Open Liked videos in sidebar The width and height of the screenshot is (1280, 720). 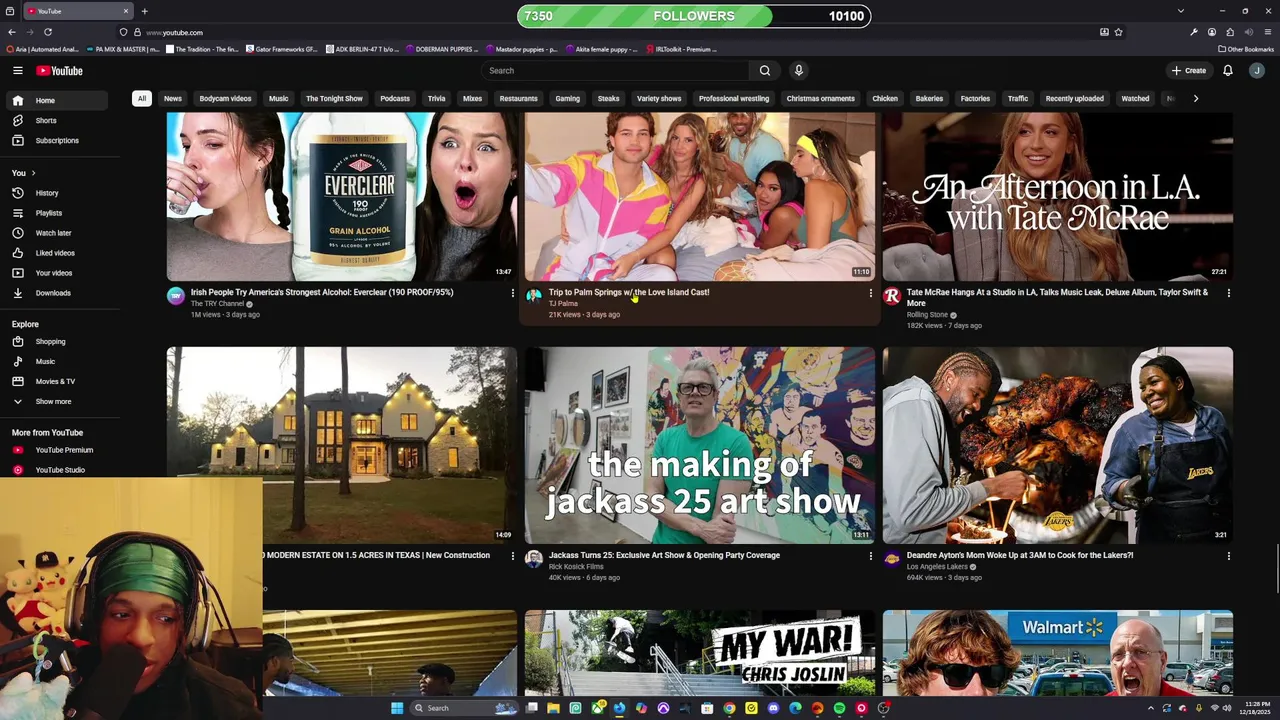pos(55,253)
